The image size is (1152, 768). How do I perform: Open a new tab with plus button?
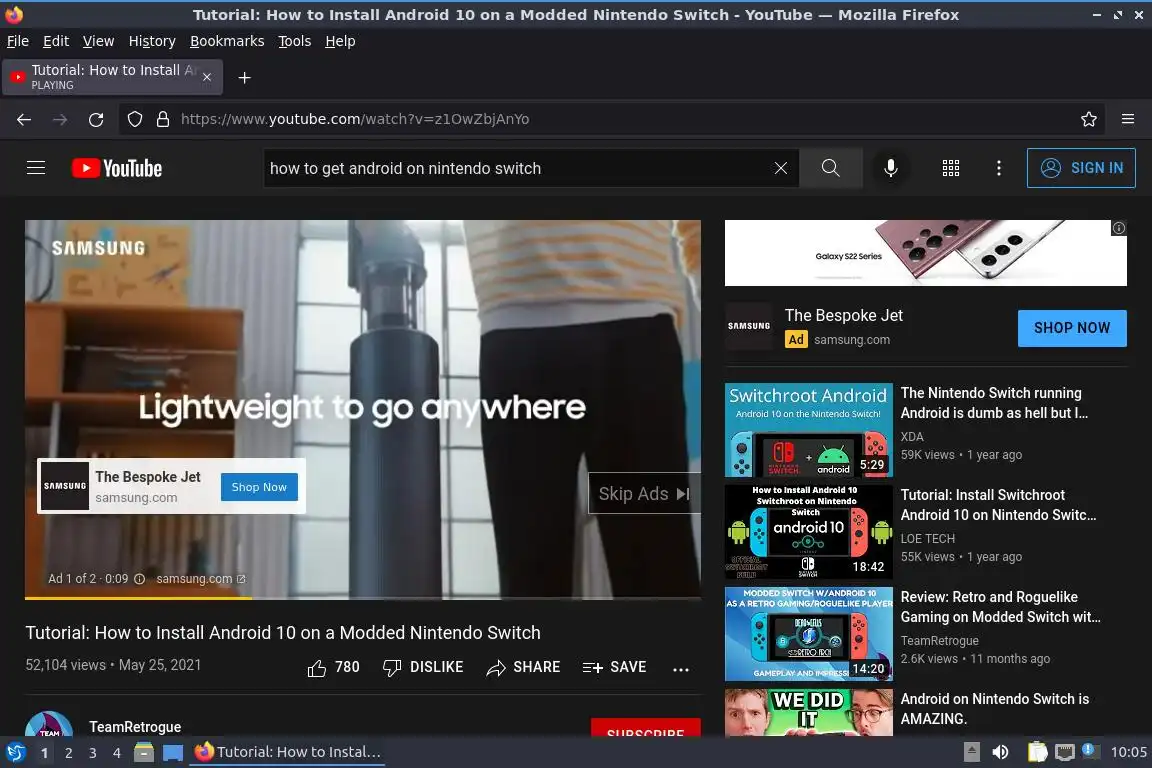pyautogui.click(x=245, y=78)
